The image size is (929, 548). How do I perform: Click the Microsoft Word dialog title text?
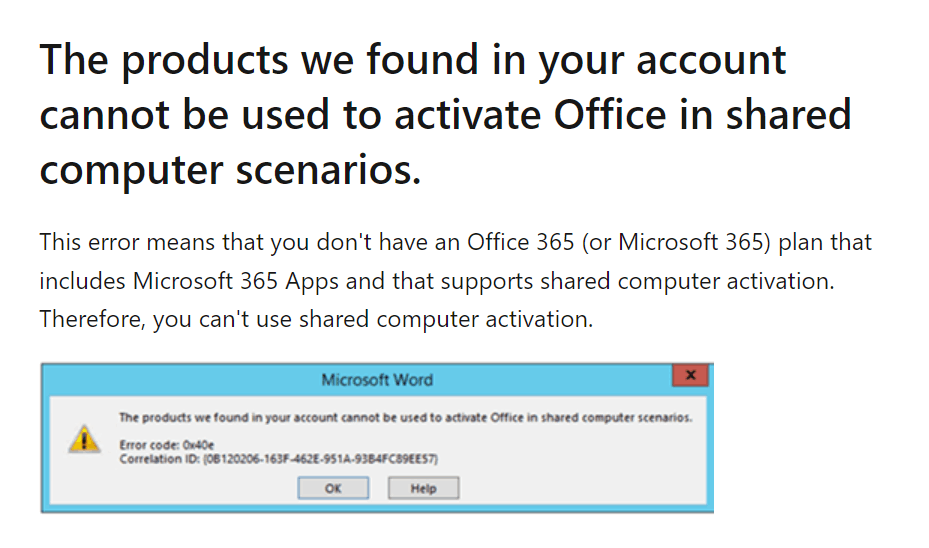[377, 380]
